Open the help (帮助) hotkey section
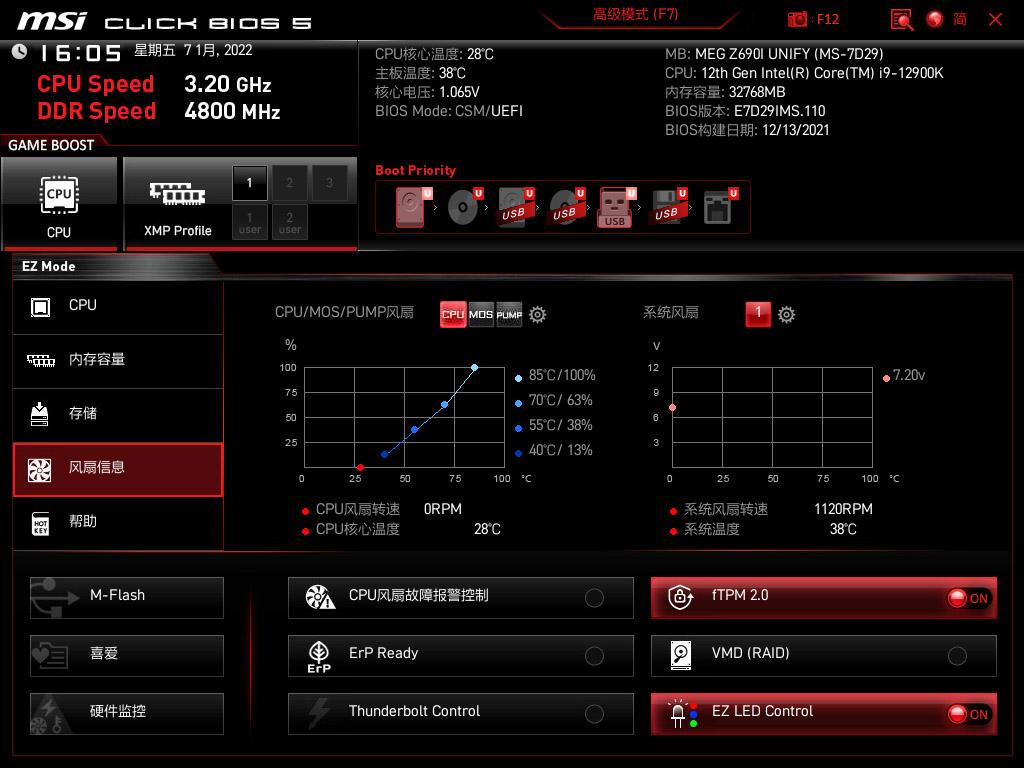1024x768 pixels. (118, 523)
